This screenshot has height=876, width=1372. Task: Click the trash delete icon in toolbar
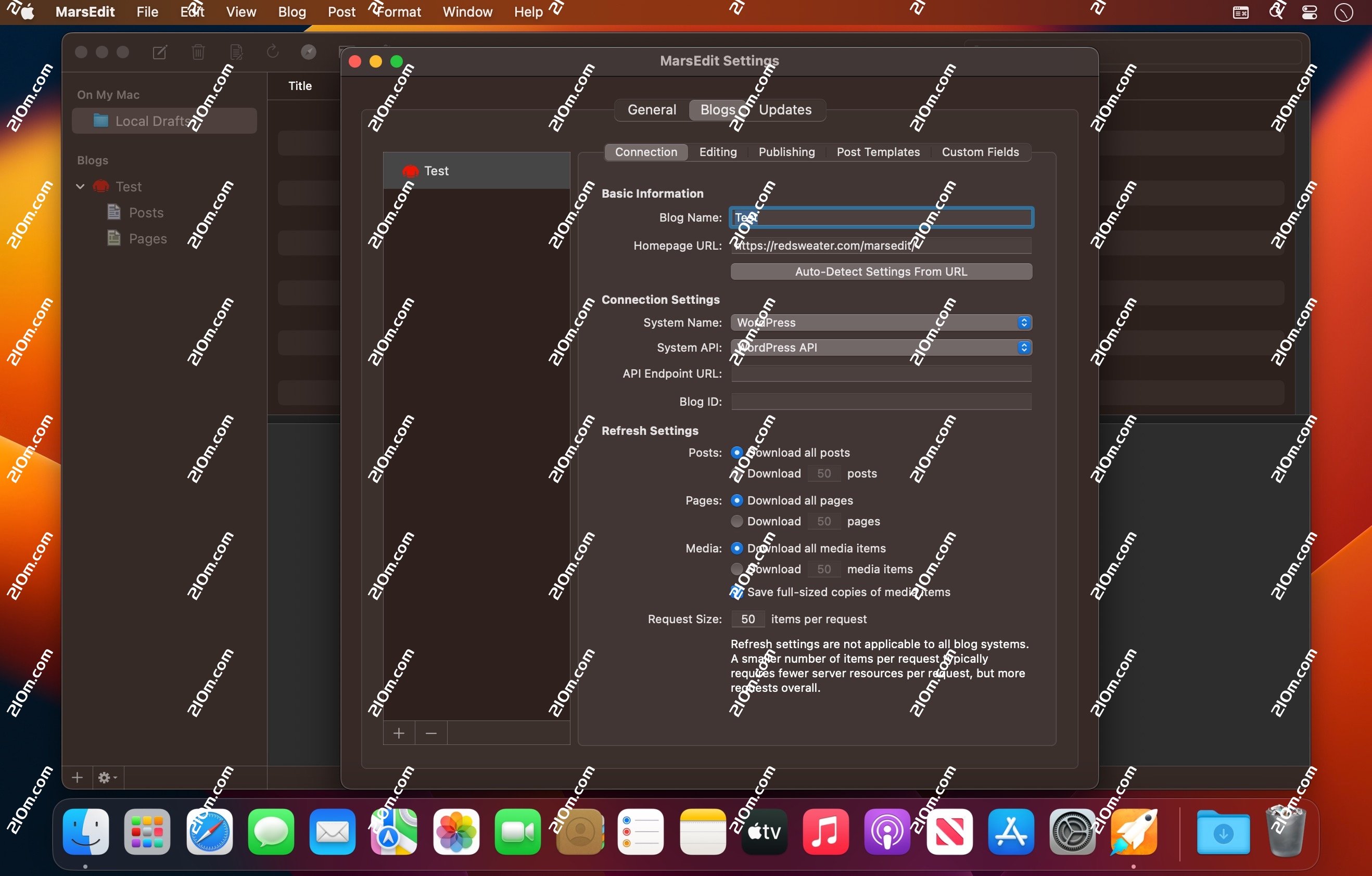tap(198, 52)
